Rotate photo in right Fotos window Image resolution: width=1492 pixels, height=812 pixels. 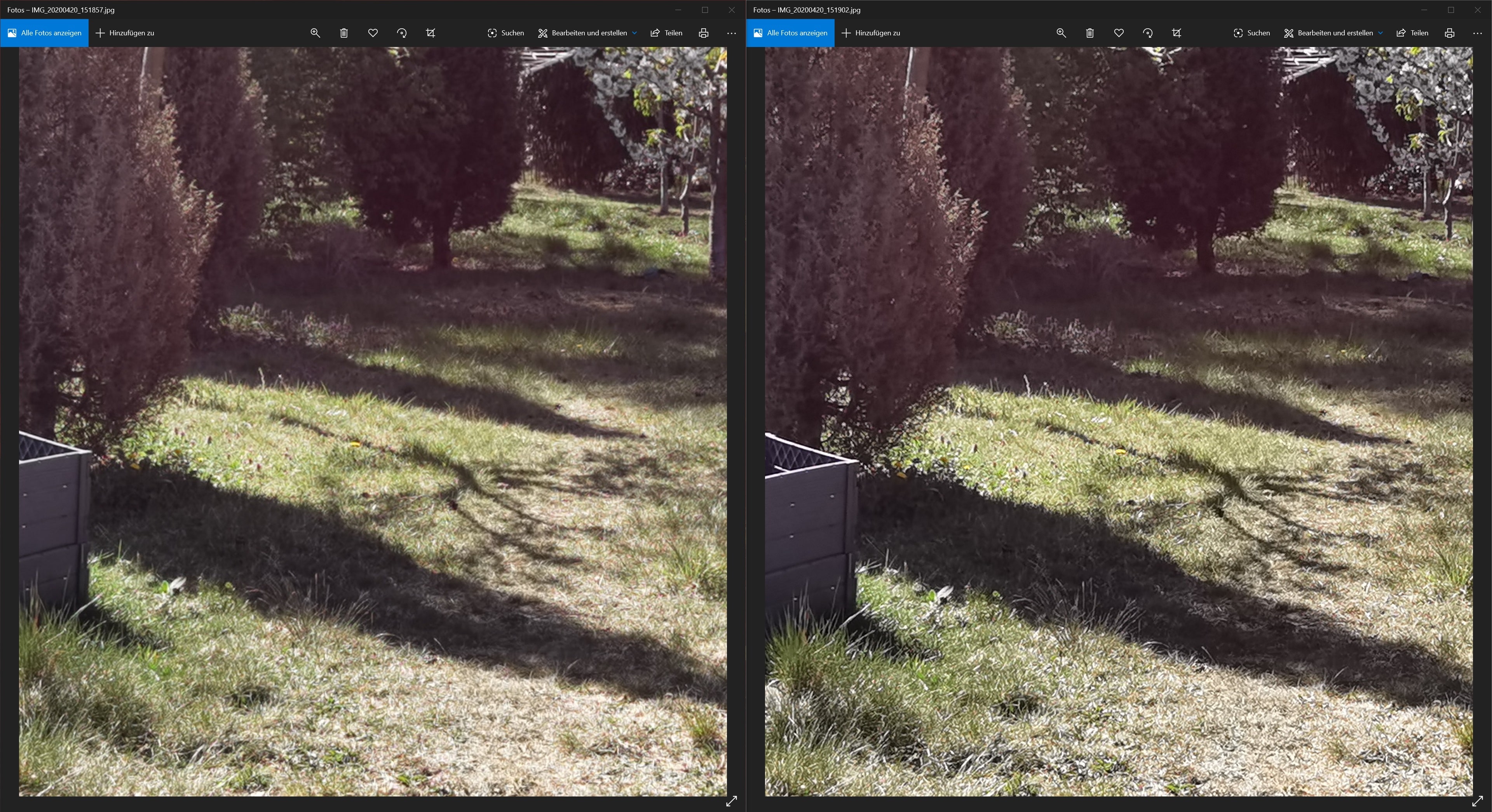click(x=1147, y=33)
